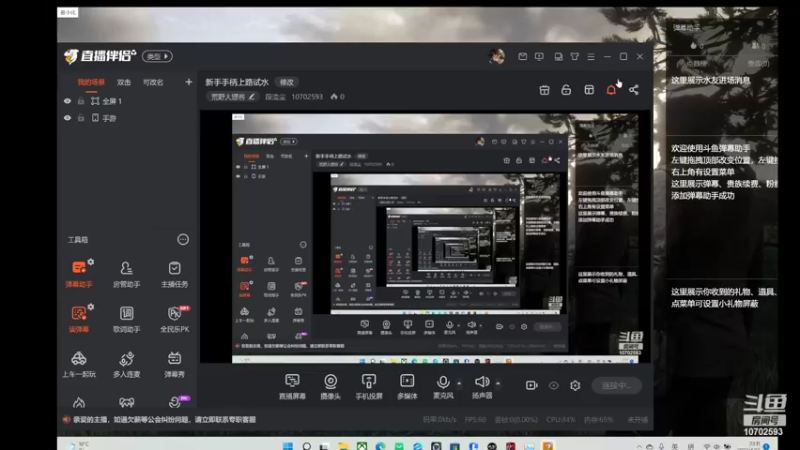Open the 弹幕助手 tool
Screen dimensions: 800x450
(x=79, y=274)
